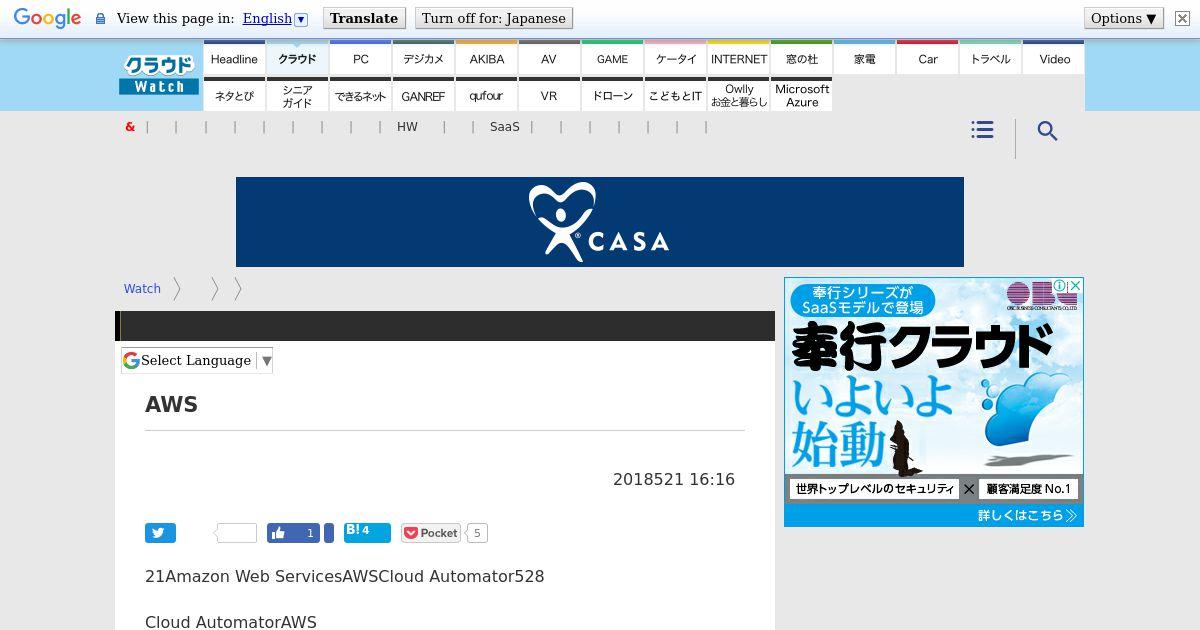Click the SaaS category link
This screenshot has width=1200, height=630.
pyautogui.click(x=505, y=127)
